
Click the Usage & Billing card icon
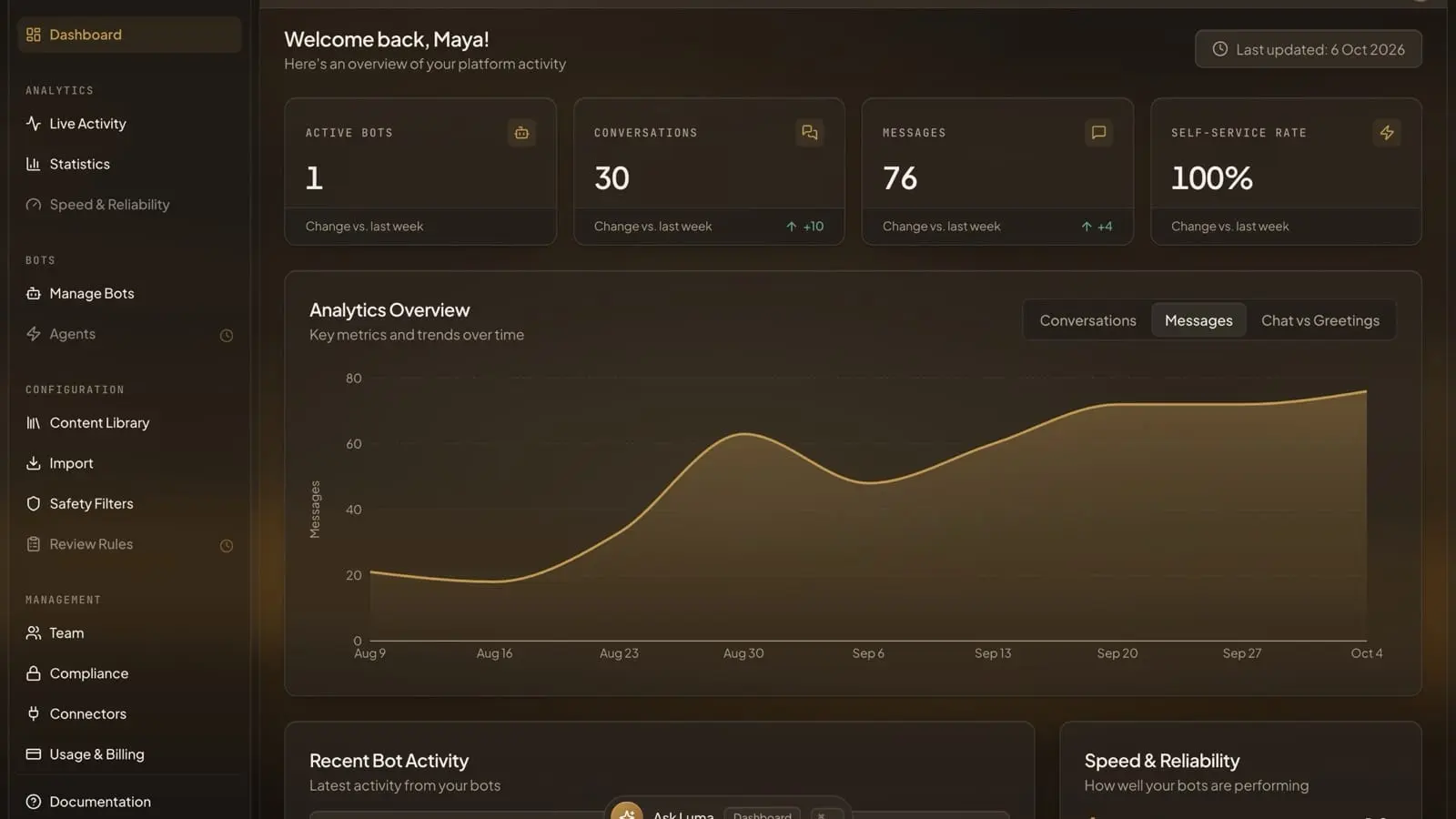pos(34,754)
